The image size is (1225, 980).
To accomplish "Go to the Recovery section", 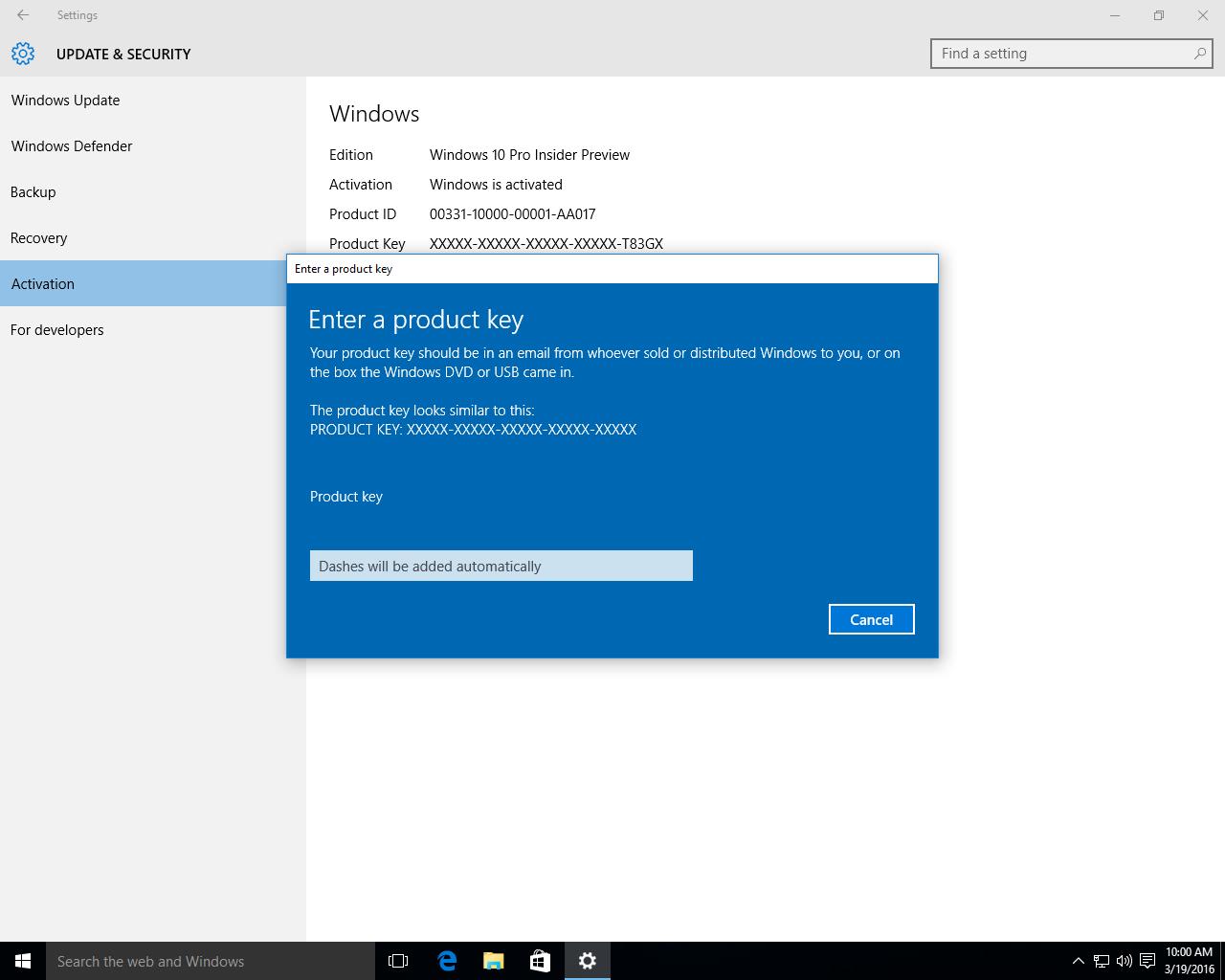I will pos(153,237).
